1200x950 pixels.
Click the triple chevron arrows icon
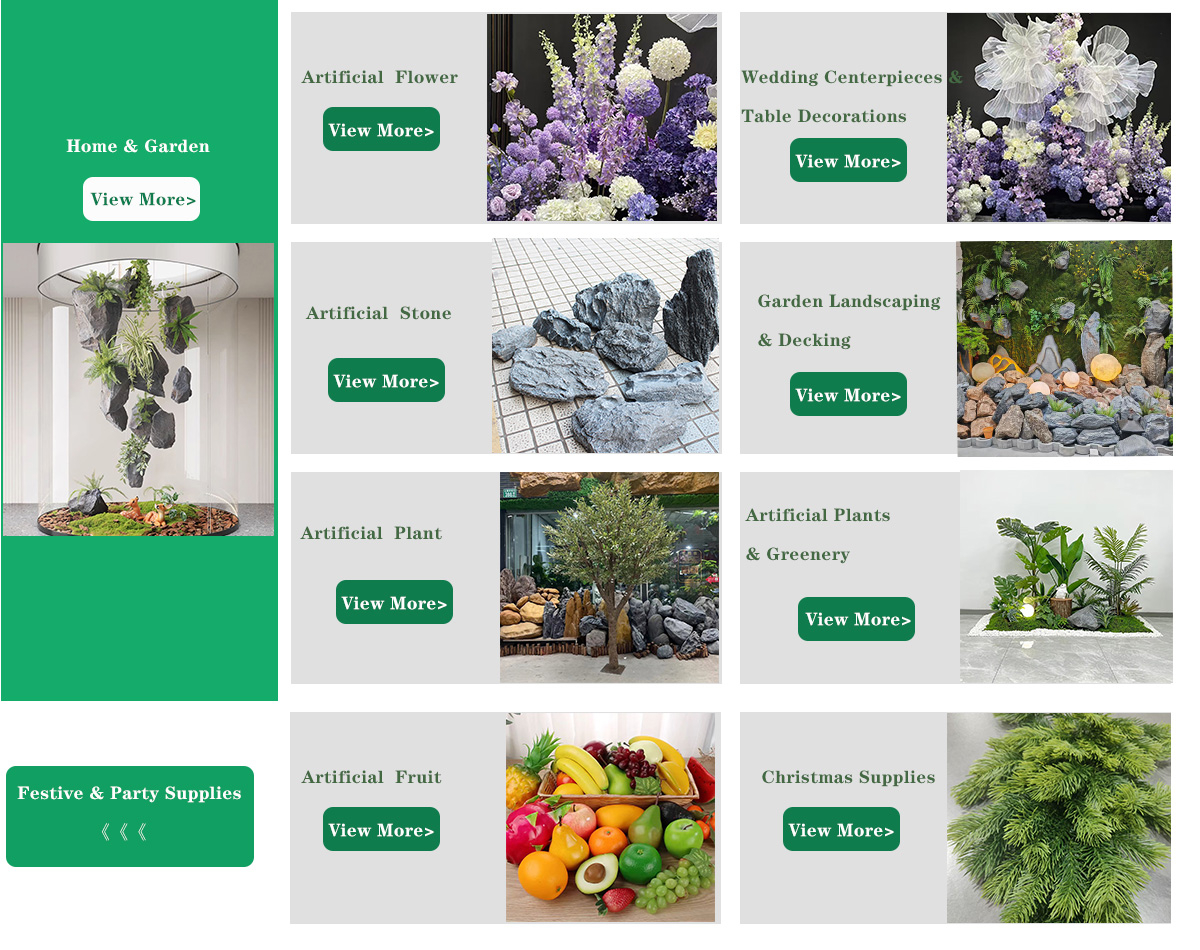tap(125, 832)
